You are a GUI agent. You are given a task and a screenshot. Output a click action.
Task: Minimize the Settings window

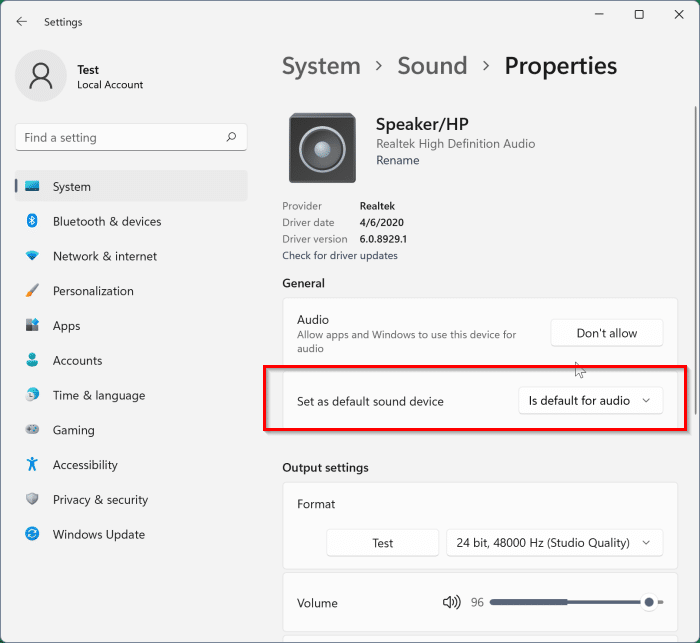[x=599, y=15]
